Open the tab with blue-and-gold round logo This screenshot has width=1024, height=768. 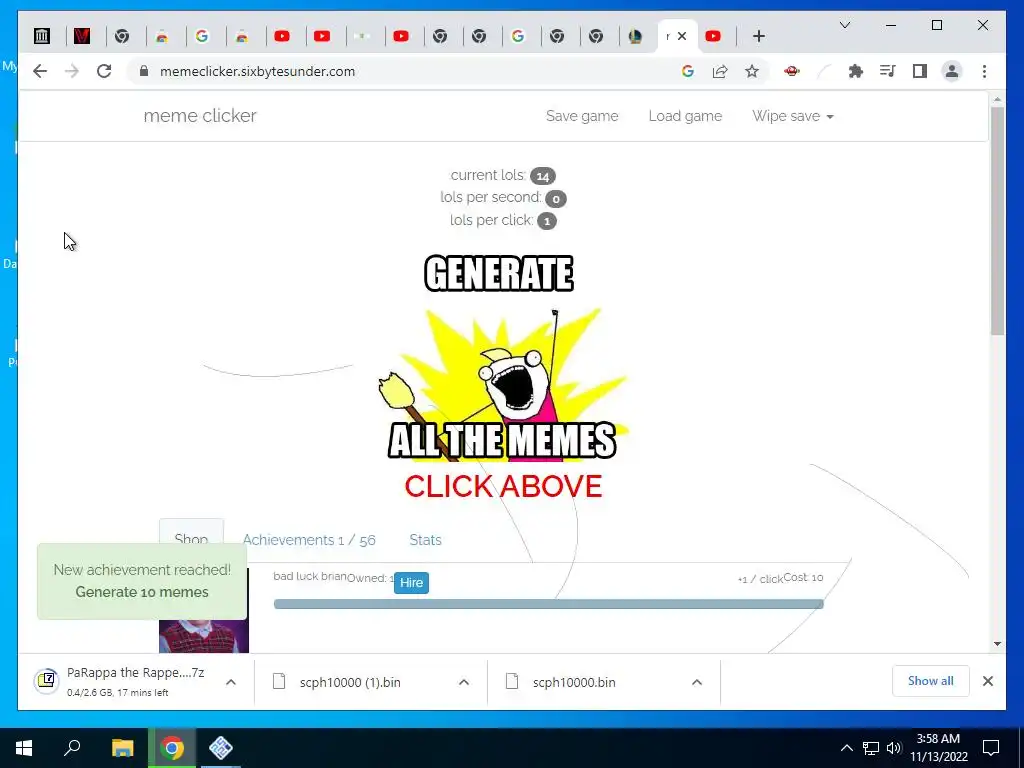(635, 36)
